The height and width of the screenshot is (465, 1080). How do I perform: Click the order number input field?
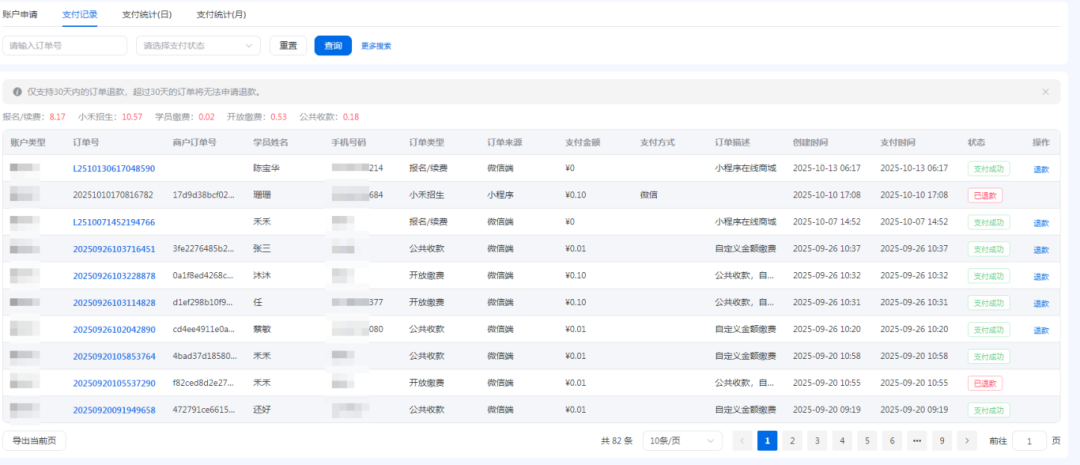coord(65,46)
